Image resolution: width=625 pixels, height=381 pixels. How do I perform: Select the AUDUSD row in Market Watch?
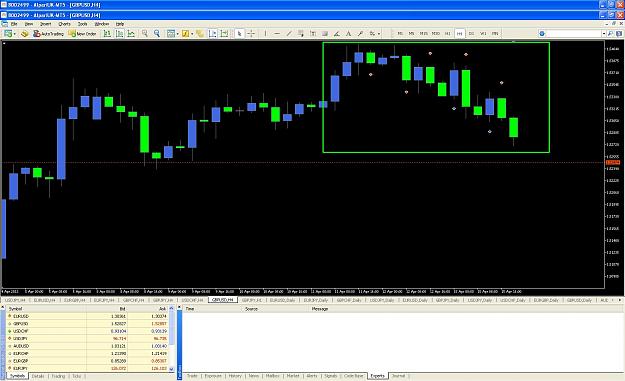click(x=87, y=346)
